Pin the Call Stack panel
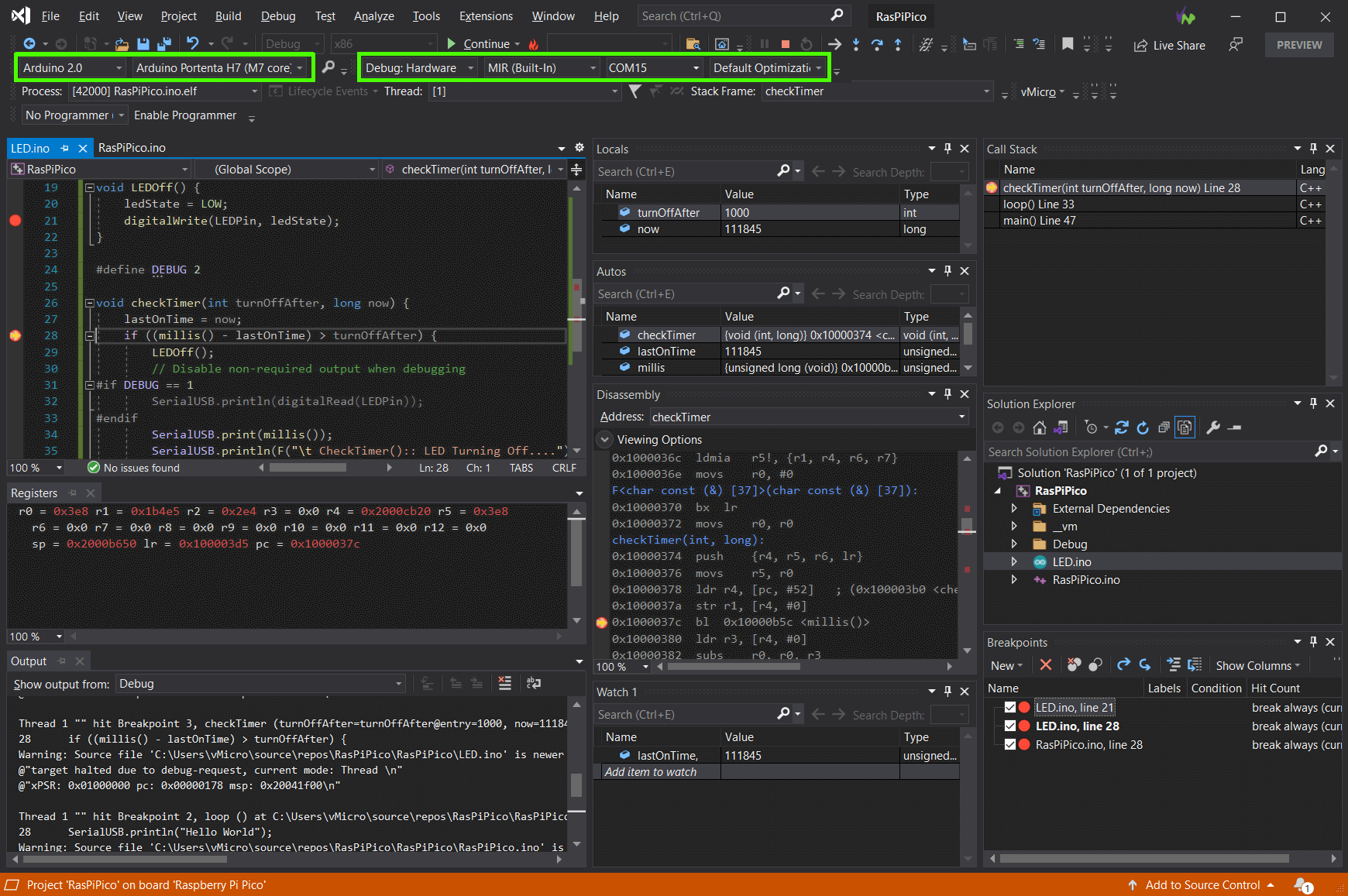The height and width of the screenshot is (896, 1348). tap(1313, 148)
